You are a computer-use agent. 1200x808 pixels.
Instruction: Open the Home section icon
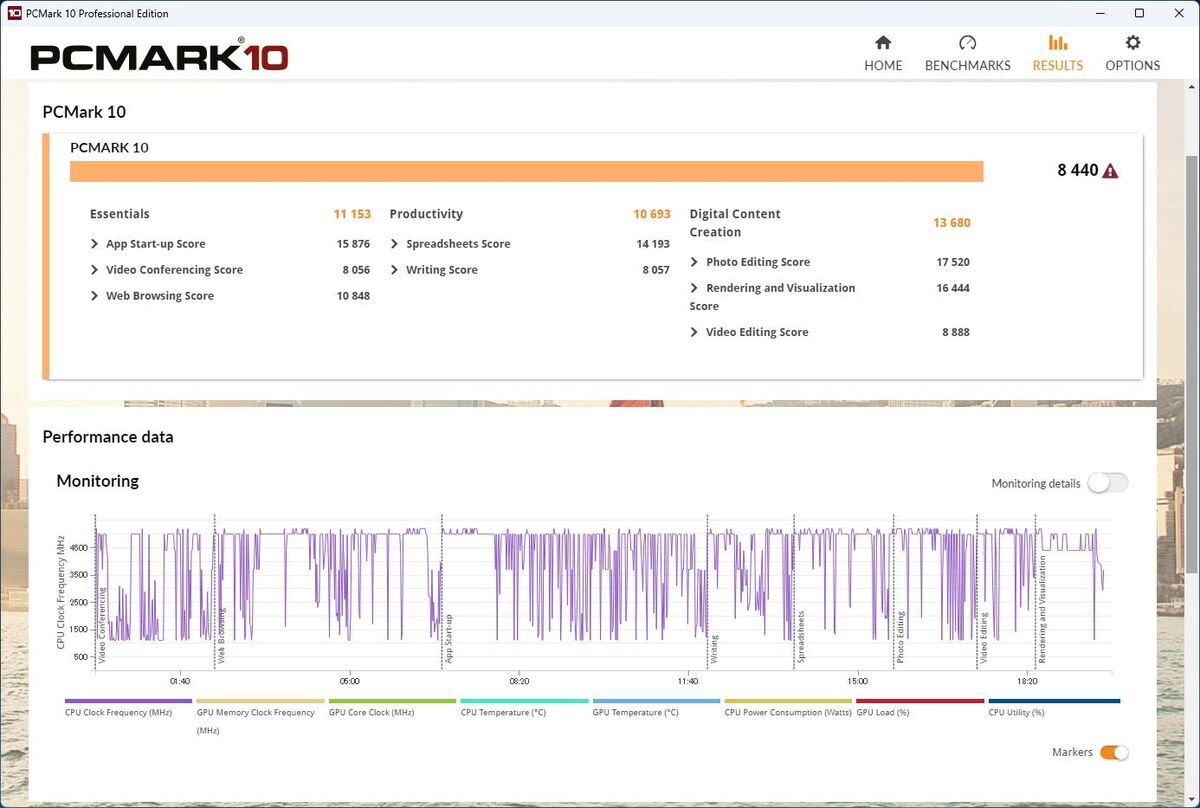coord(883,43)
